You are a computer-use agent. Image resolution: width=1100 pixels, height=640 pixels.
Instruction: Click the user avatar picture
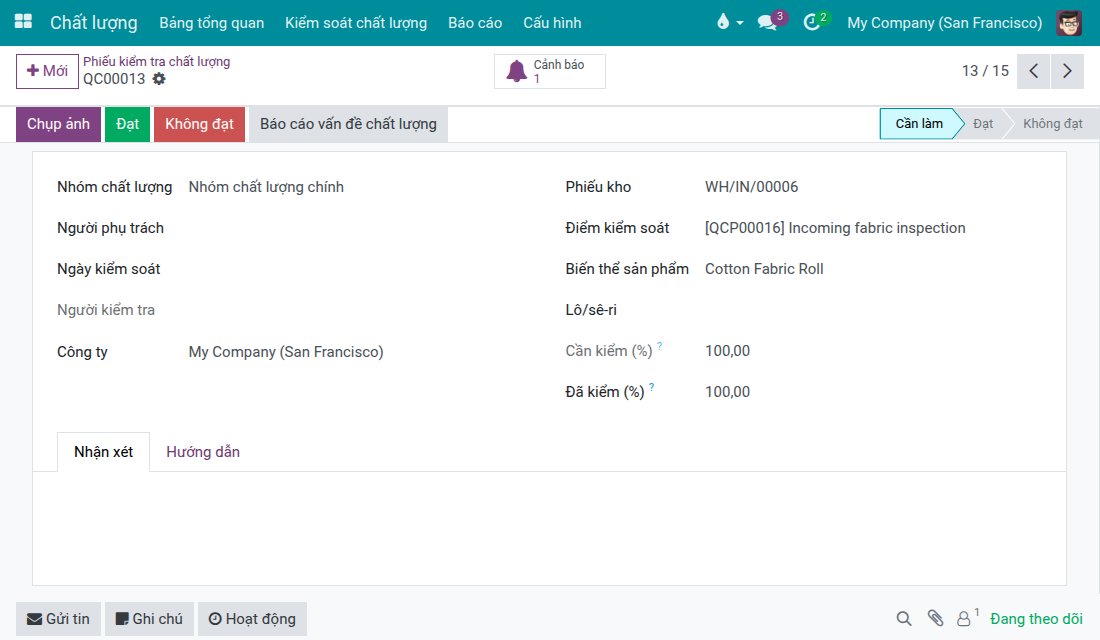coord(1069,22)
